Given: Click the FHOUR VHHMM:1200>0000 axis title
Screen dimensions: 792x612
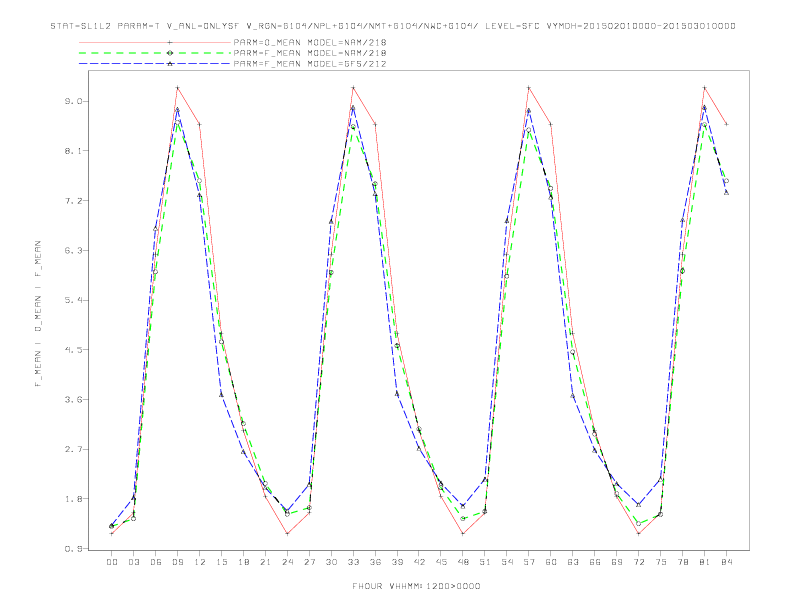Looking at the screenshot, I should pyautogui.click(x=416, y=586).
